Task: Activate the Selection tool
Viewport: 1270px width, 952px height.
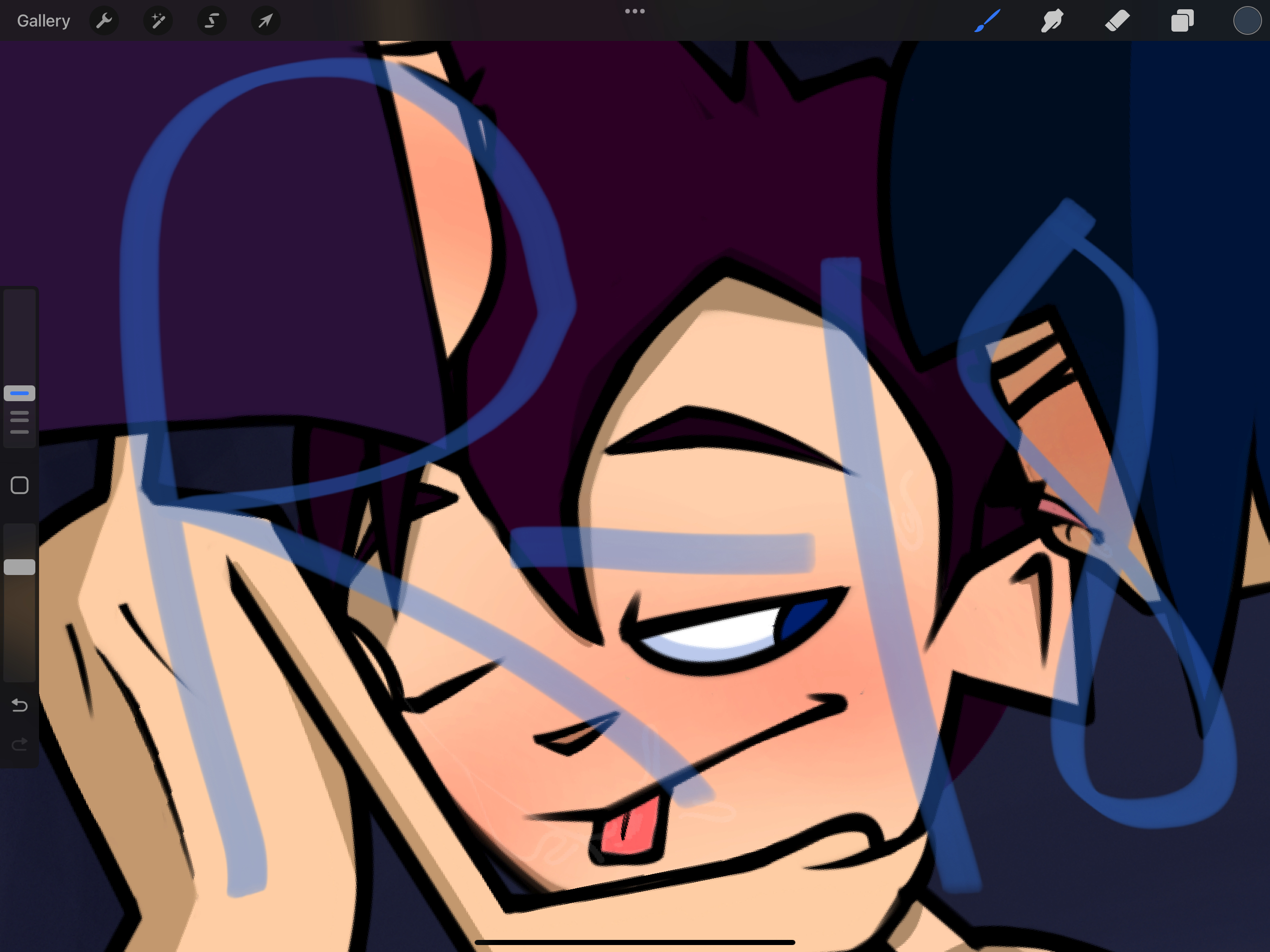Action: 212,20
